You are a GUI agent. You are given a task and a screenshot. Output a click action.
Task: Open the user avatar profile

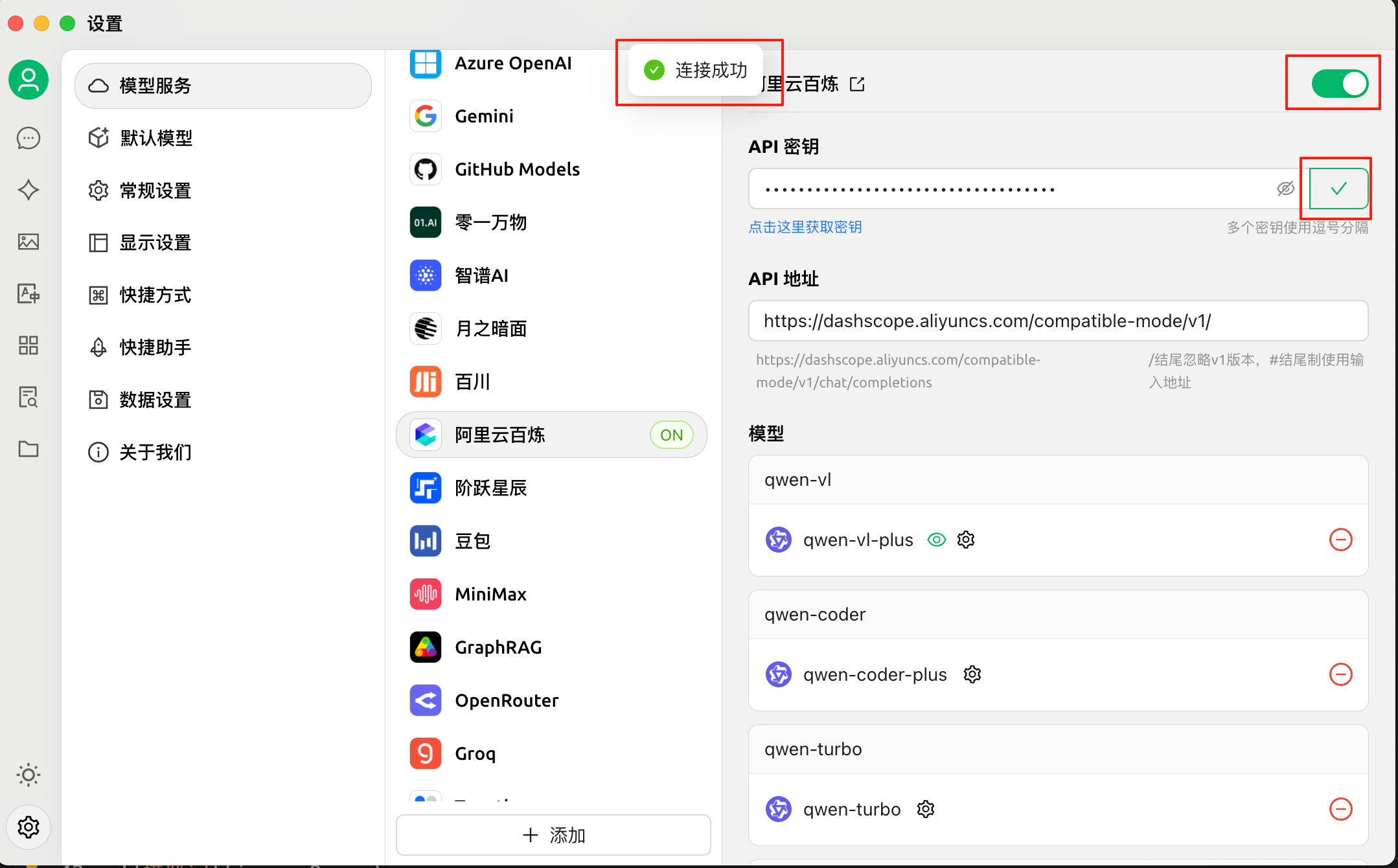(x=29, y=80)
